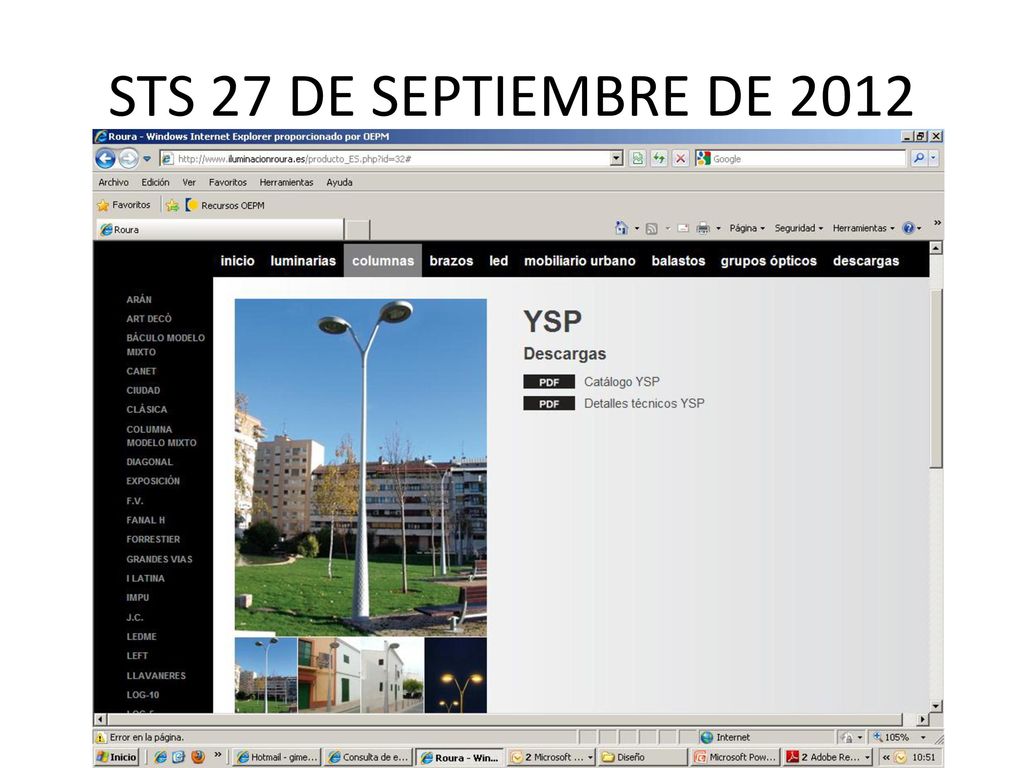Open Herramientas dropdown in command bar
This screenshot has width=1024, height=768.
pos(863,228)
